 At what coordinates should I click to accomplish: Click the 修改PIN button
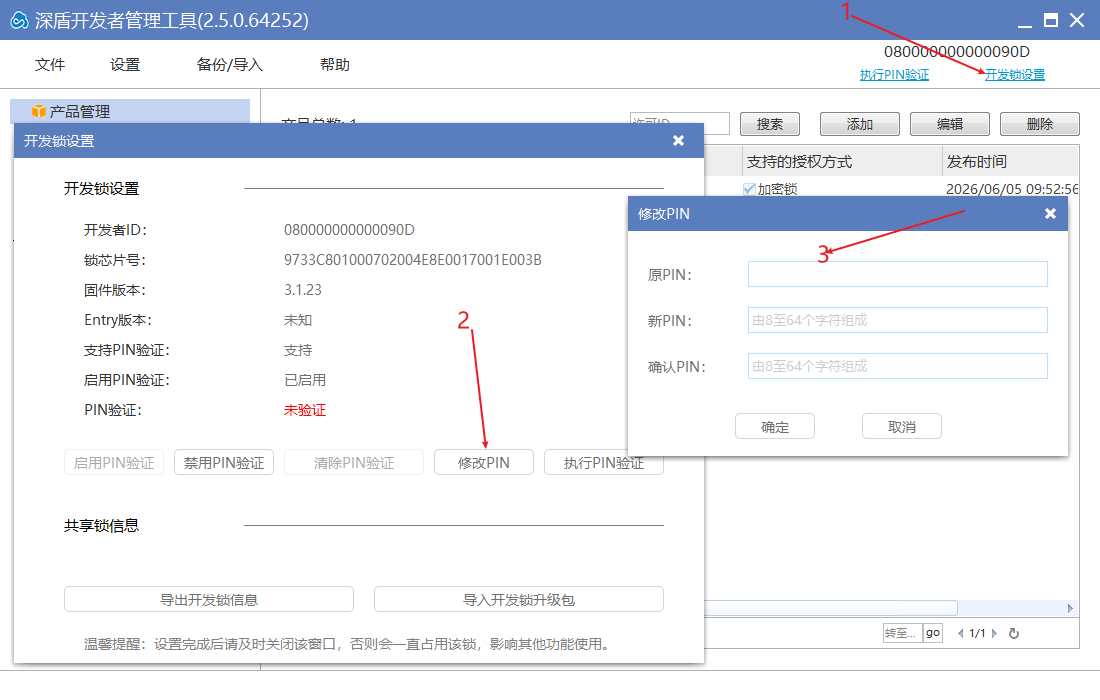[x=484, y=462]
